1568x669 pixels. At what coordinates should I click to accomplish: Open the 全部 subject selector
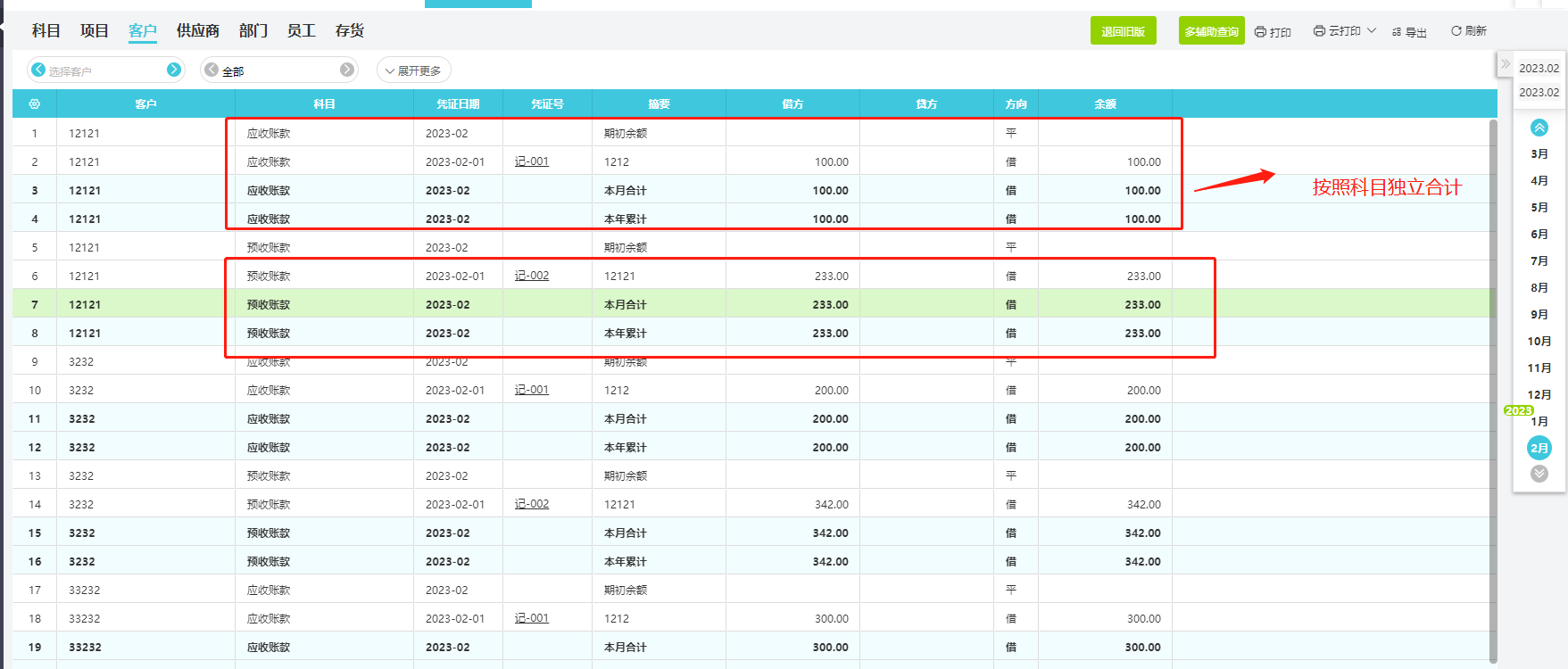coord(278,70)
